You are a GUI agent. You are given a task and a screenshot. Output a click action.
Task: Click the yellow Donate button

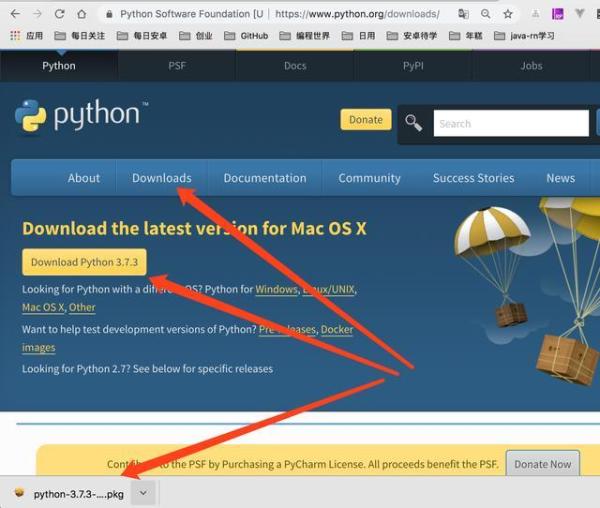366,119
